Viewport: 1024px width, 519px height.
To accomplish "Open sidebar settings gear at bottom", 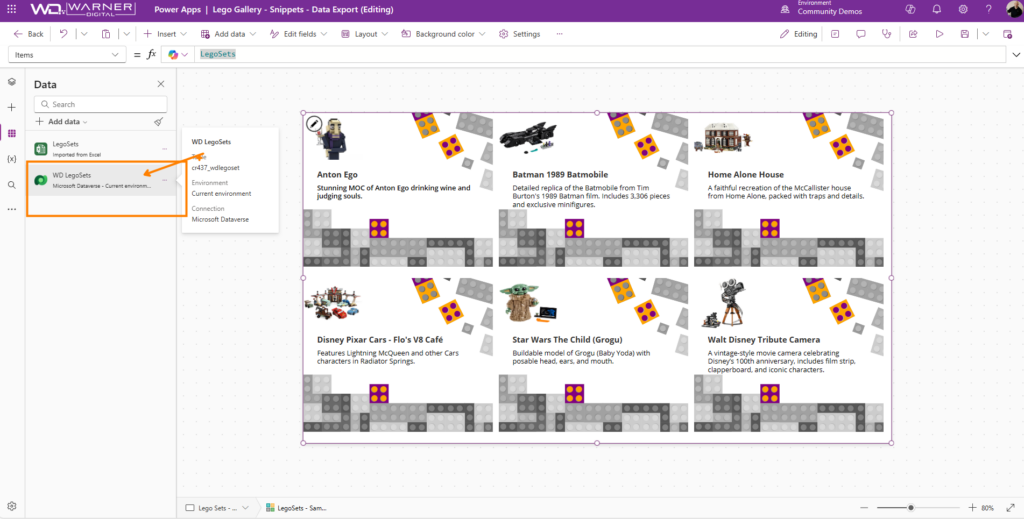I will [12, 506].
